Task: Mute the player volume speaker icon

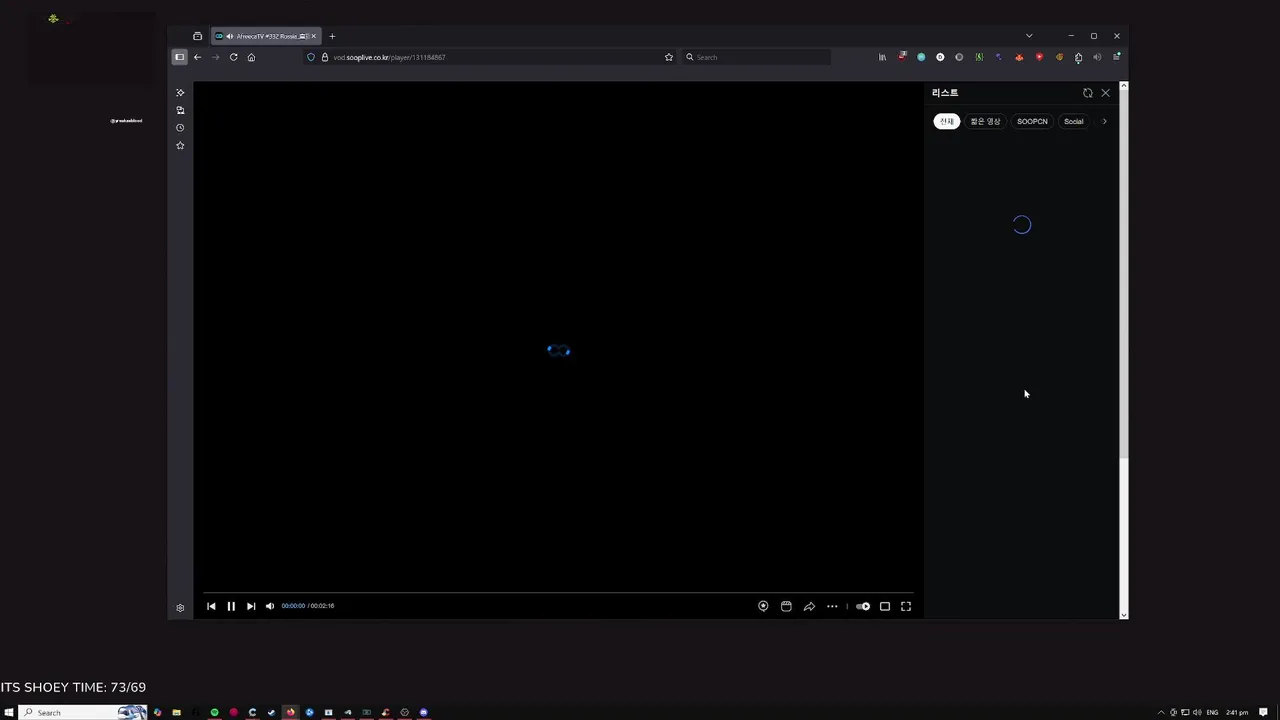Action: (x=270, y=606)
